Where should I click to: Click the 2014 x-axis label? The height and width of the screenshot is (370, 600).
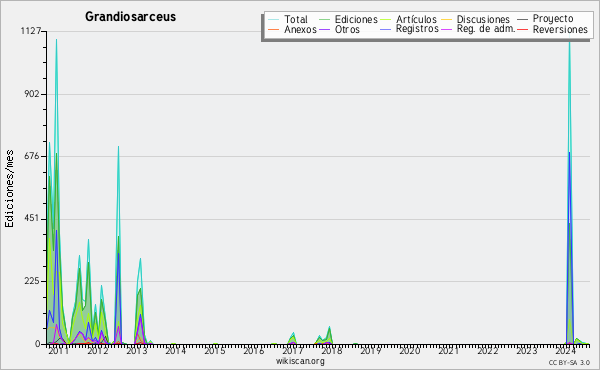pyautogui.click(x=176, y=351)
